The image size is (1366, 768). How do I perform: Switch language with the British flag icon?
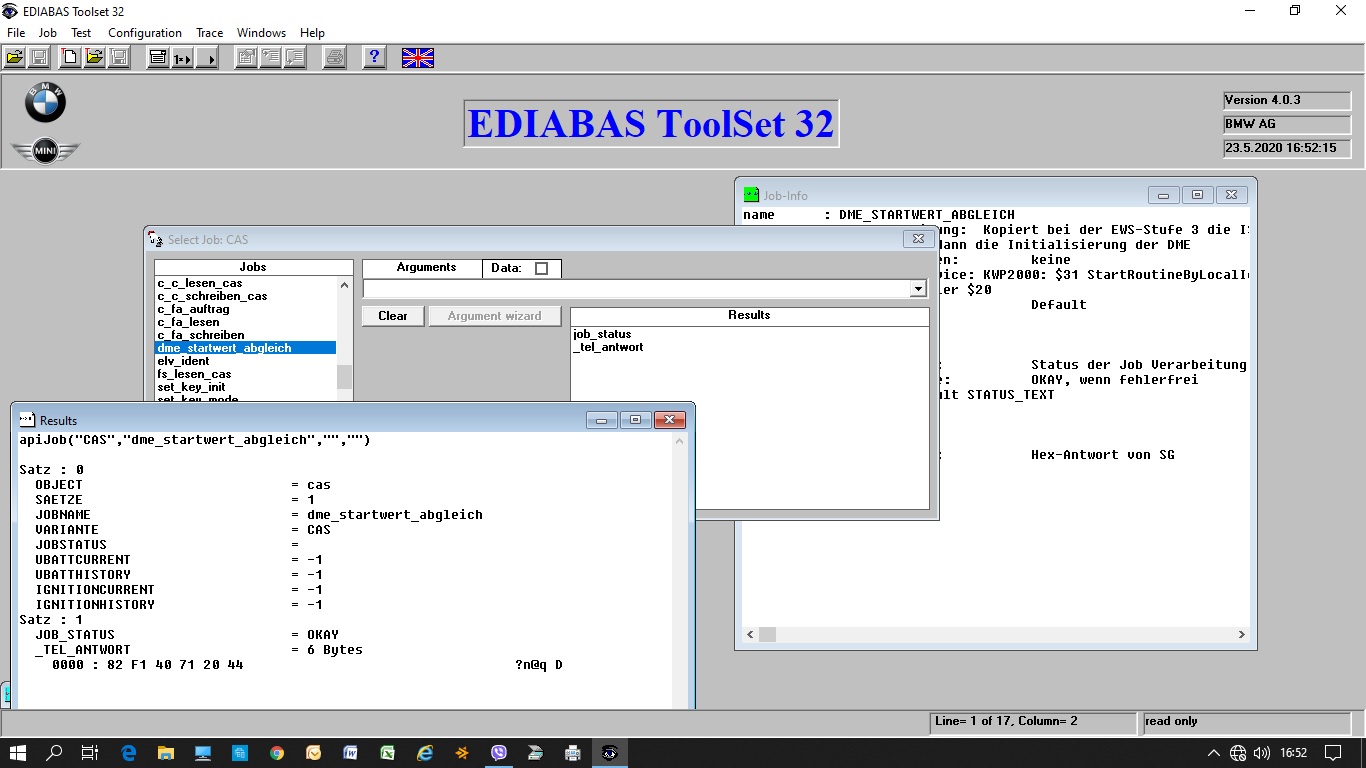click(417, 58)
